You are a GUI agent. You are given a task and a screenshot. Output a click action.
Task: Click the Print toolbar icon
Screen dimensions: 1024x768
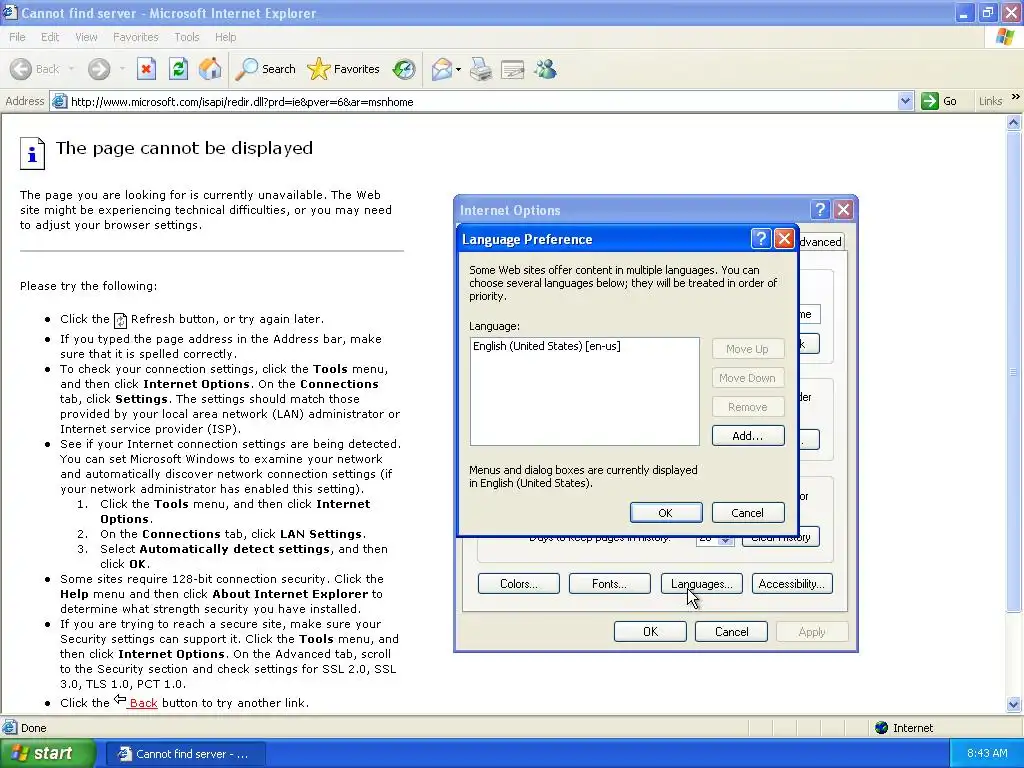481,69
